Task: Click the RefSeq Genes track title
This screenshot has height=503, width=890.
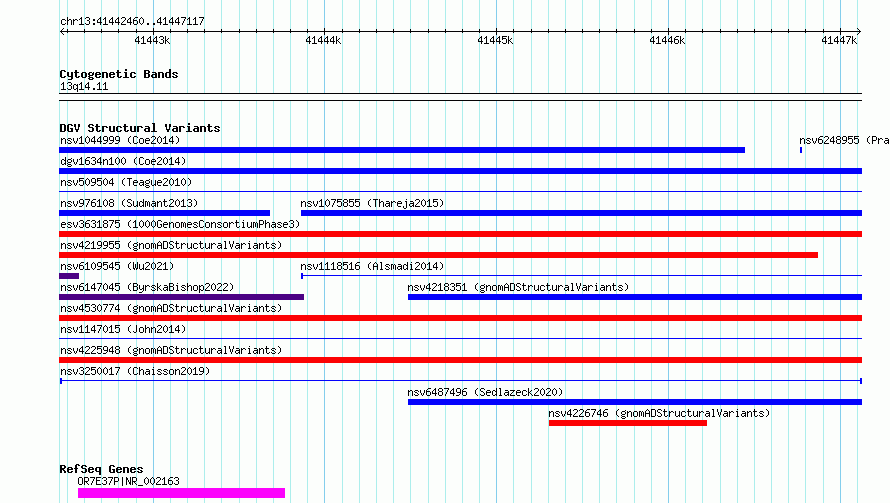Action: click(101, 470)
